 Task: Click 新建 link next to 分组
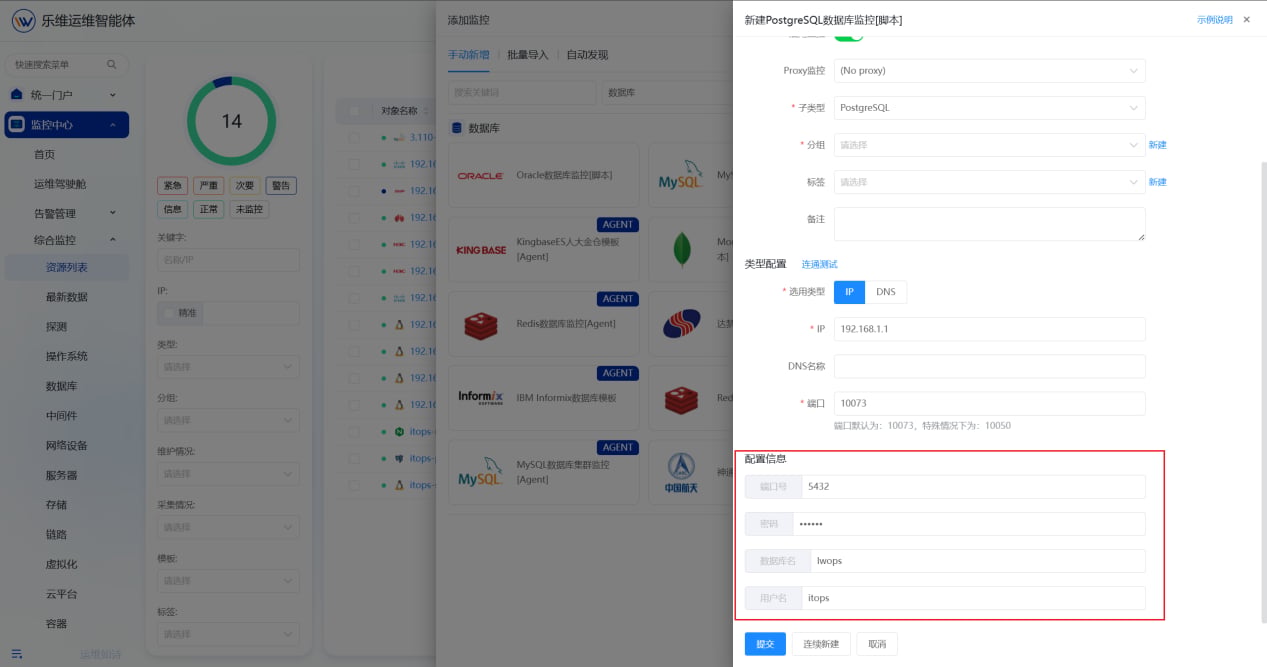pyautogui.click(x=1157, y=145)
